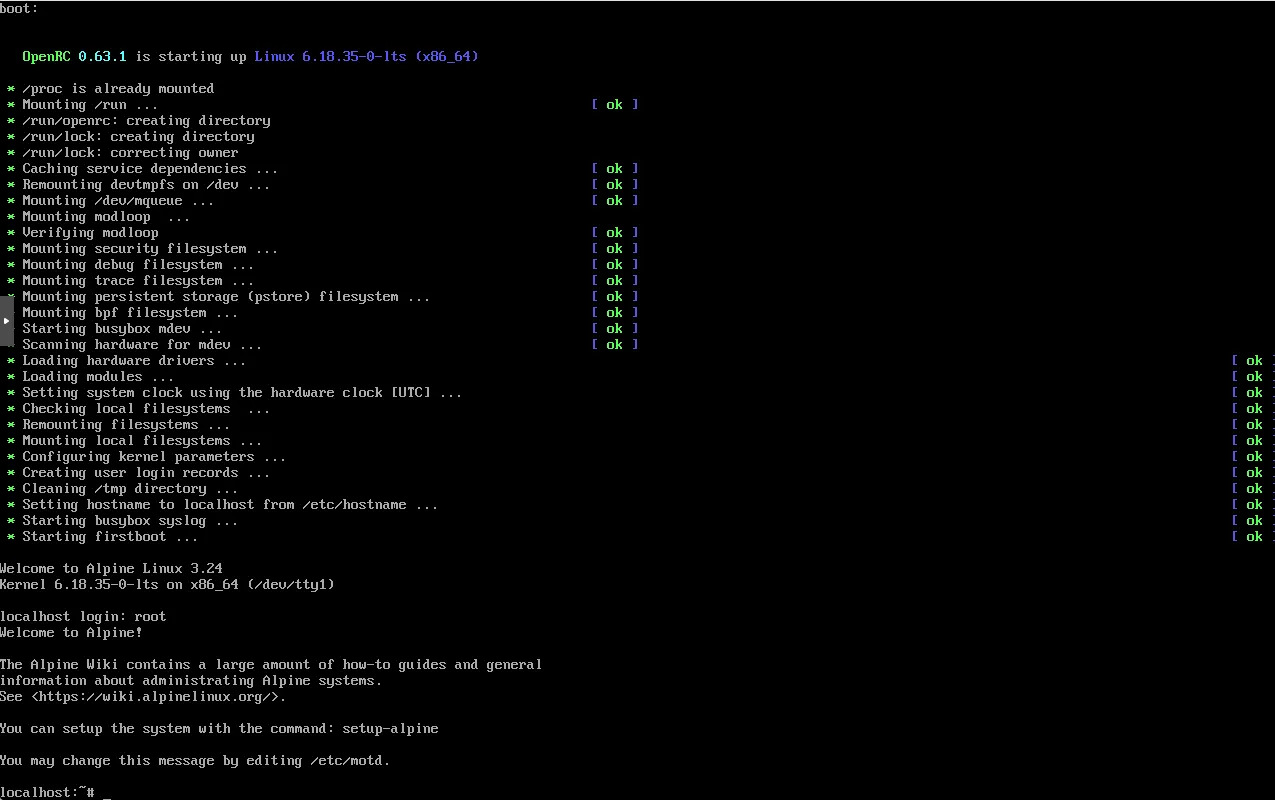Image resolution: width=1275 pixels, height=800 pixels.
Task: Click 'Scanning hardware for mdev ...' line
Action: pos(142,344)
